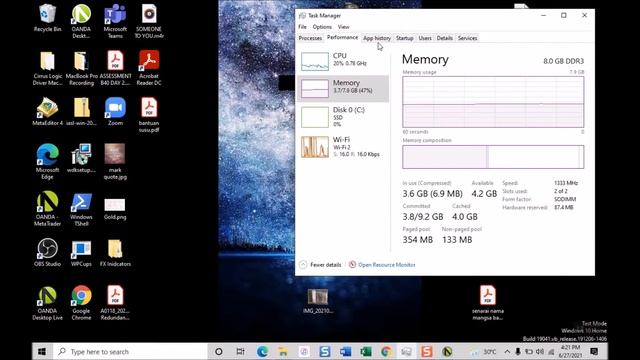Click the Memory composition bar
This screenshot has width=640, height=360.
pos(493,157)
